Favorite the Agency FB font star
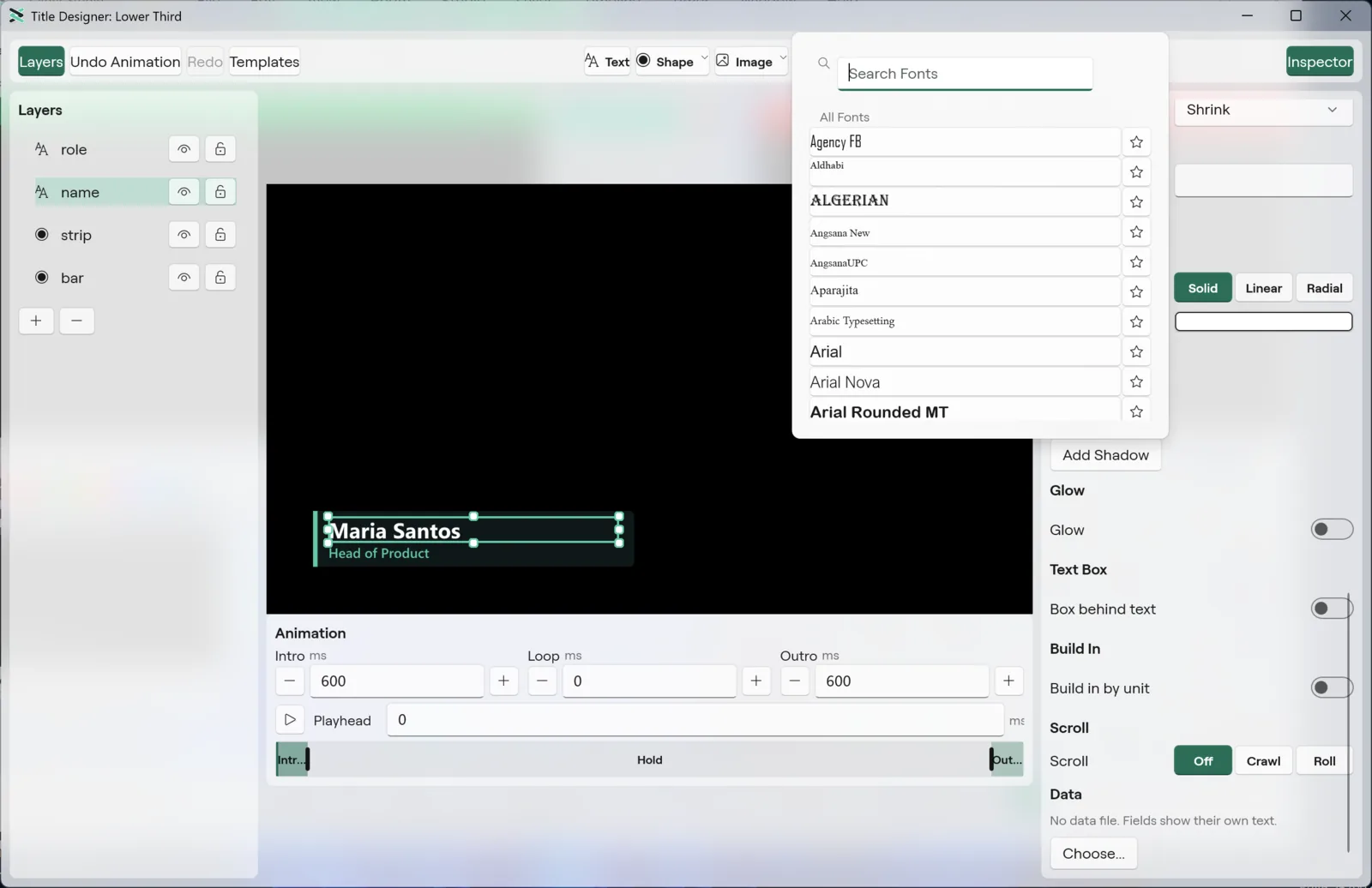Image resolution: width=1372 pixels, height=888 pixels. (1136, 142)
